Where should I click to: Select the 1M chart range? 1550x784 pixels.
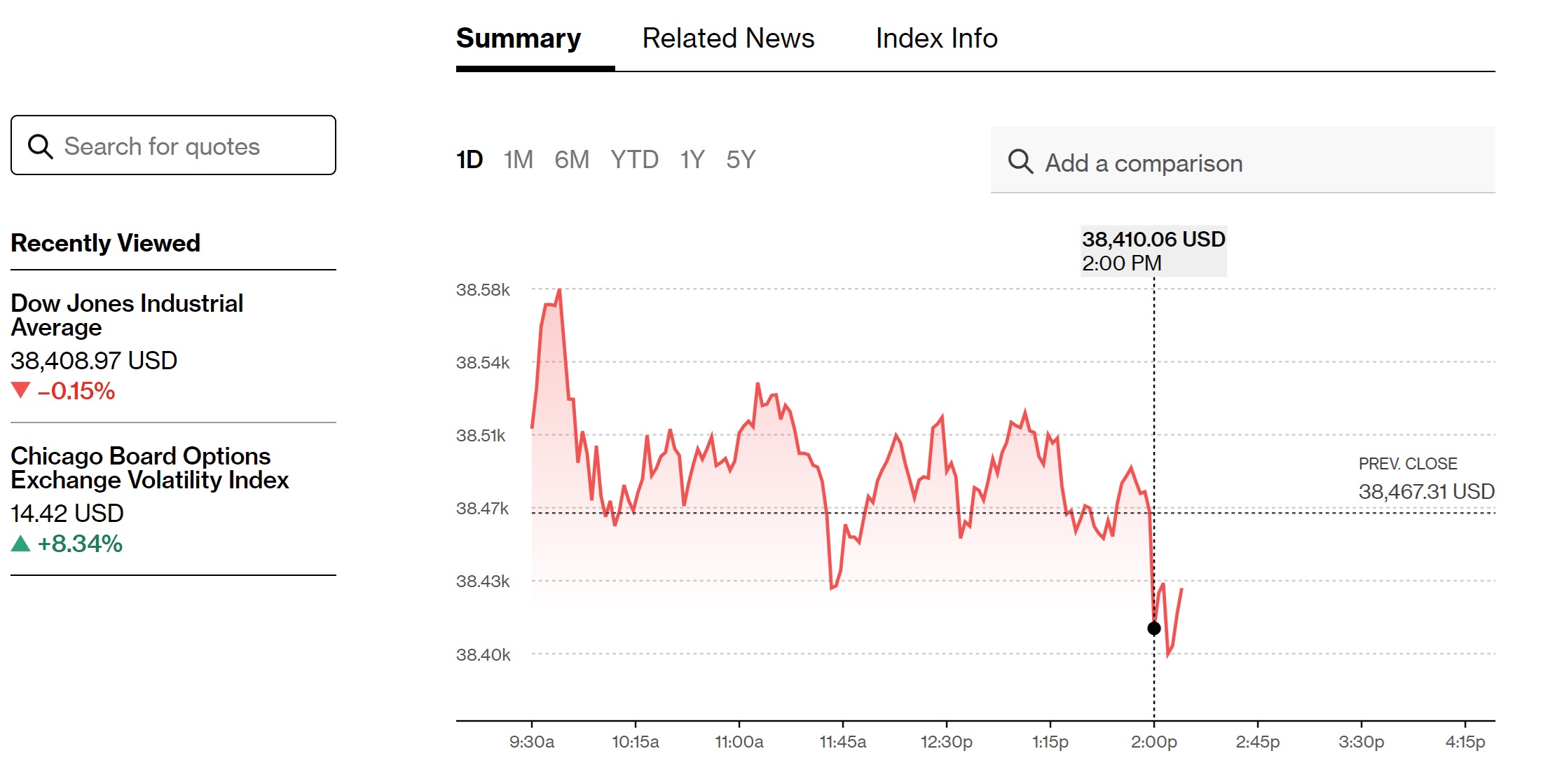point(518,160)
